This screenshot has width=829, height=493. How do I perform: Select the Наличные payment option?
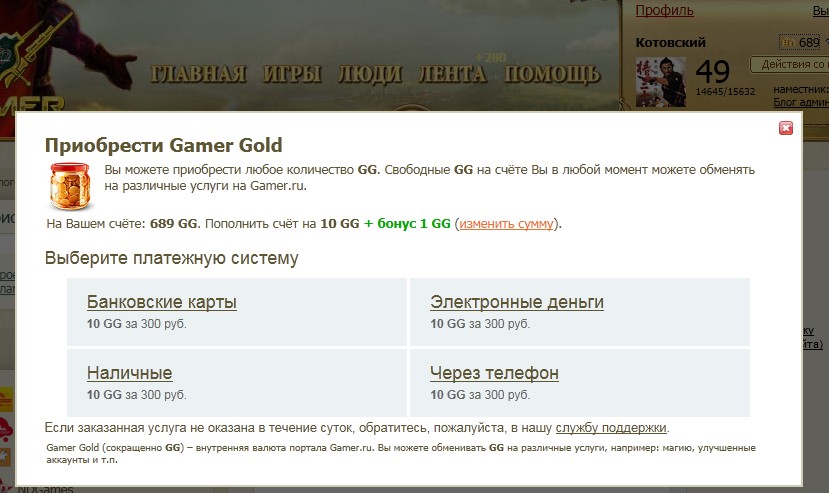tap(130, 373)
